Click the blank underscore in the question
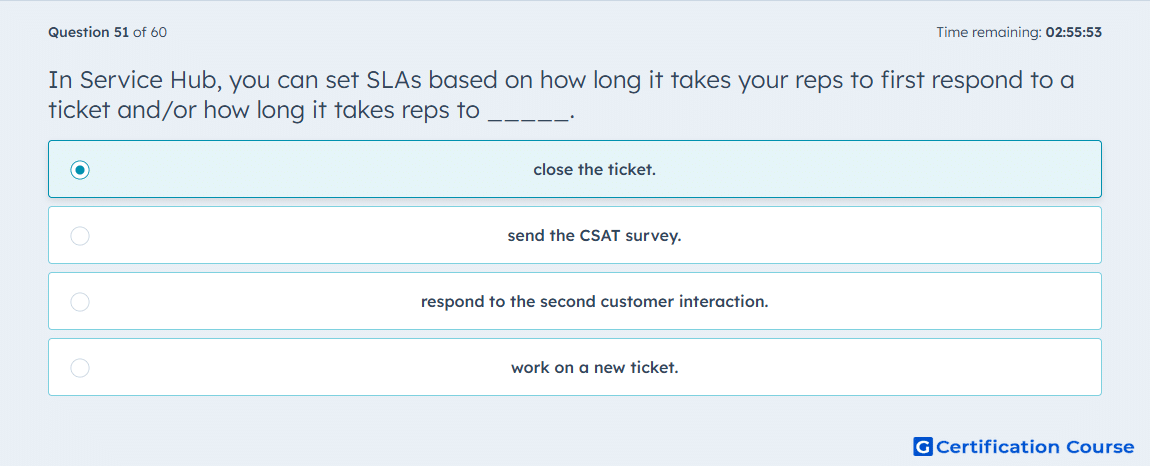The image size is (1150, 466). 528,112
